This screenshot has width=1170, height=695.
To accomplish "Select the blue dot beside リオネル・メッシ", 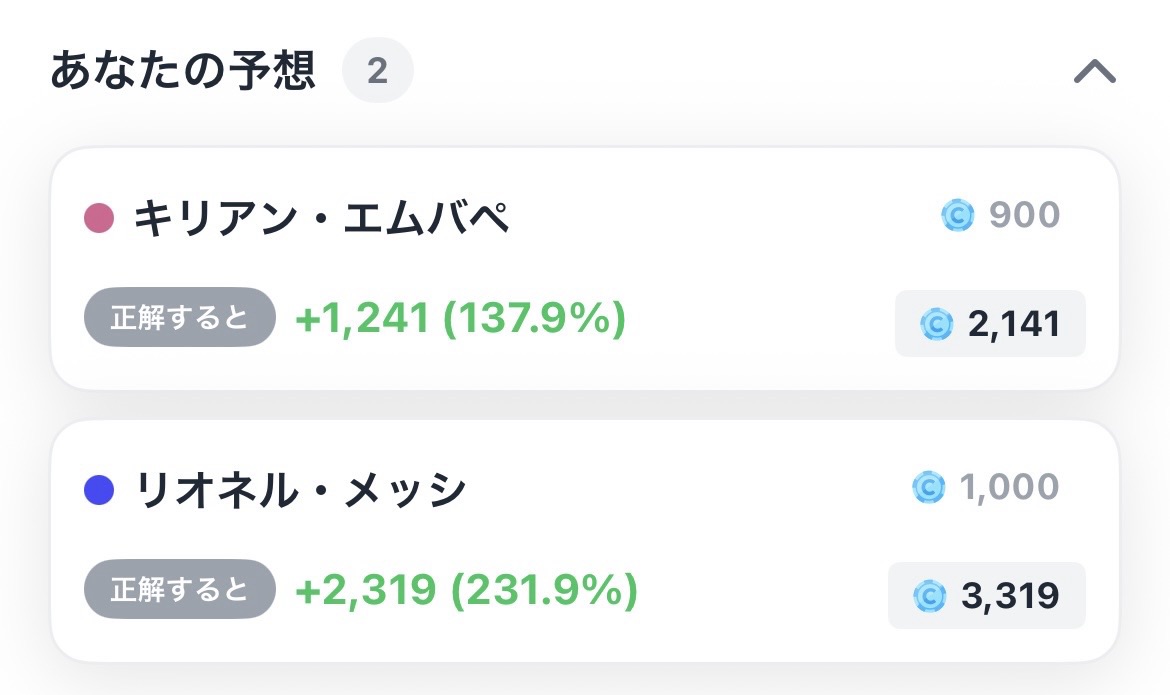I will (x=99, y=490).
